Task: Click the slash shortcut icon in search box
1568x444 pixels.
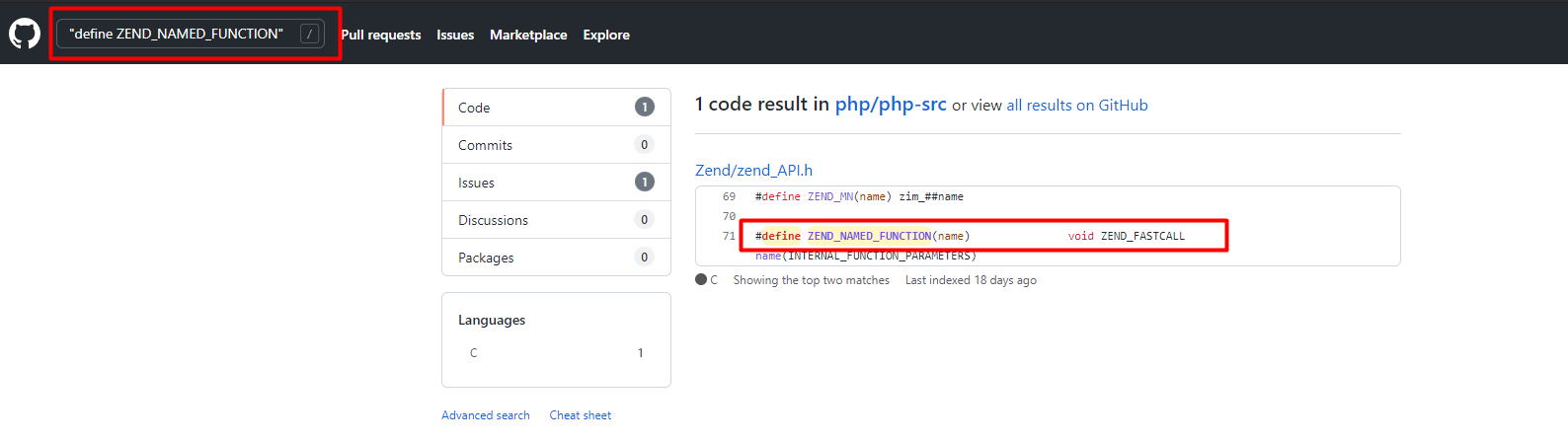Action: point(309,34)
